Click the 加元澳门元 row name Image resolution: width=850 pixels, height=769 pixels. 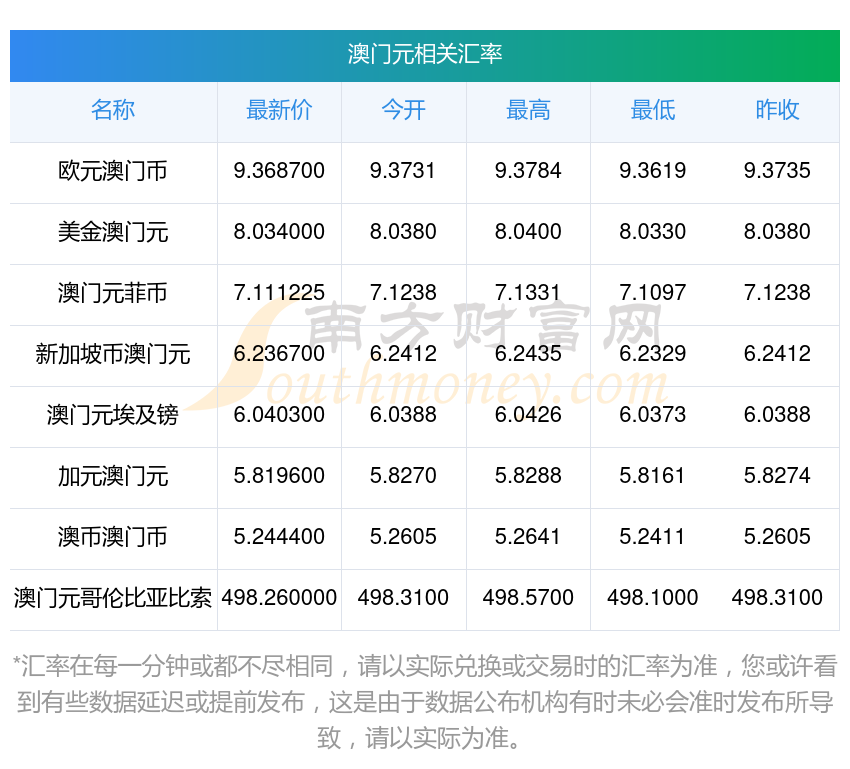[x=113, y=476]
